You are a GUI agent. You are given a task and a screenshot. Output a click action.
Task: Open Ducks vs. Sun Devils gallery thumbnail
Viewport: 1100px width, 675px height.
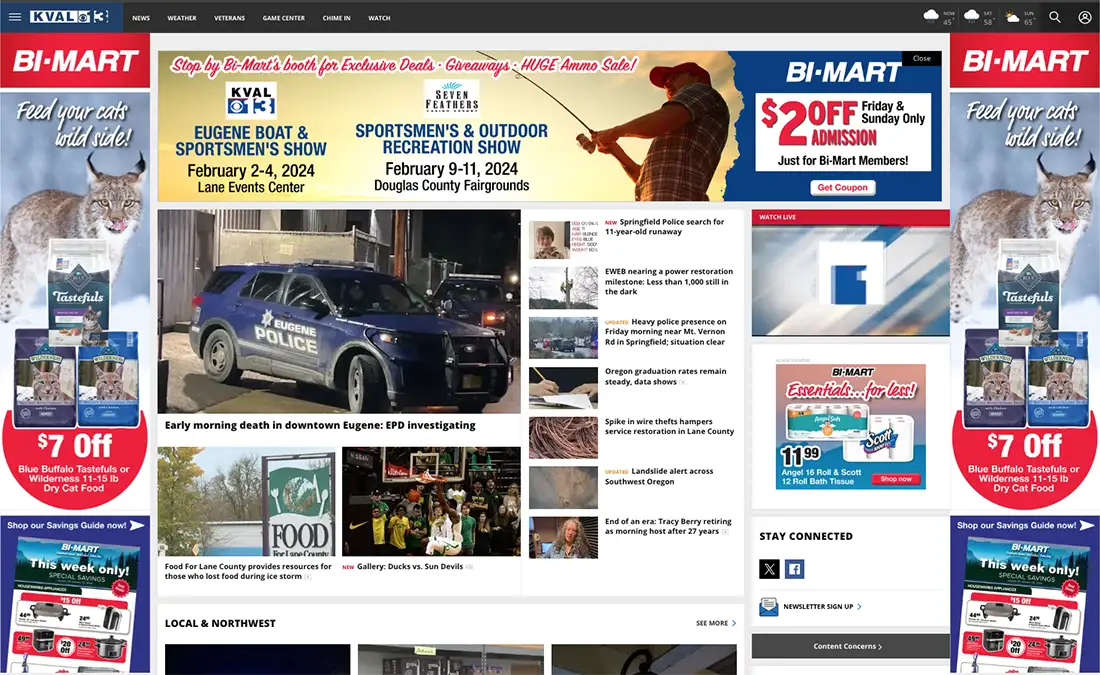point(431,501)
